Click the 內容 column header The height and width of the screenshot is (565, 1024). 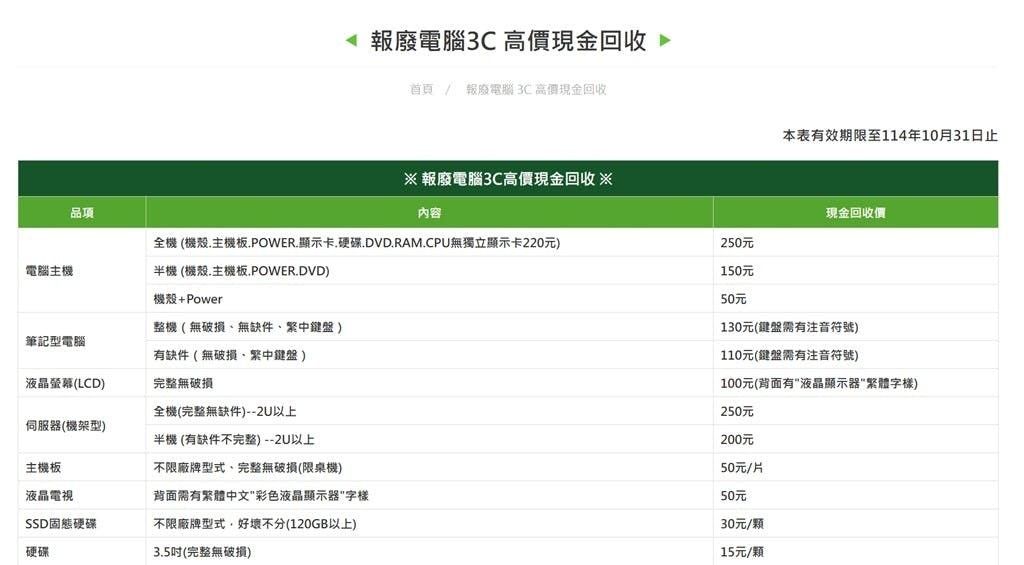[x=429, y=213]
